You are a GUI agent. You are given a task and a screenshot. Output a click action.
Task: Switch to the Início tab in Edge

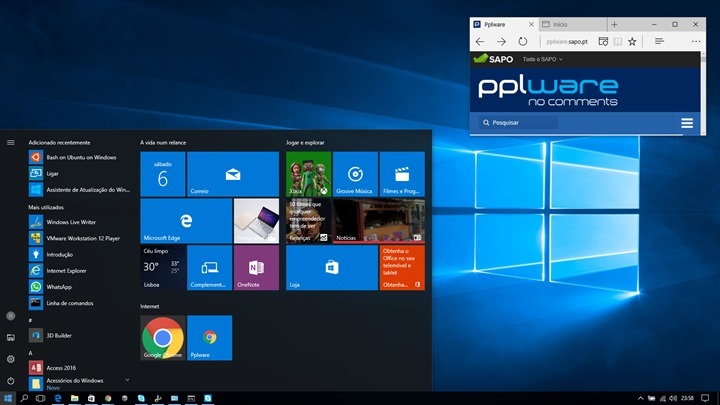(x=573, y=24)
